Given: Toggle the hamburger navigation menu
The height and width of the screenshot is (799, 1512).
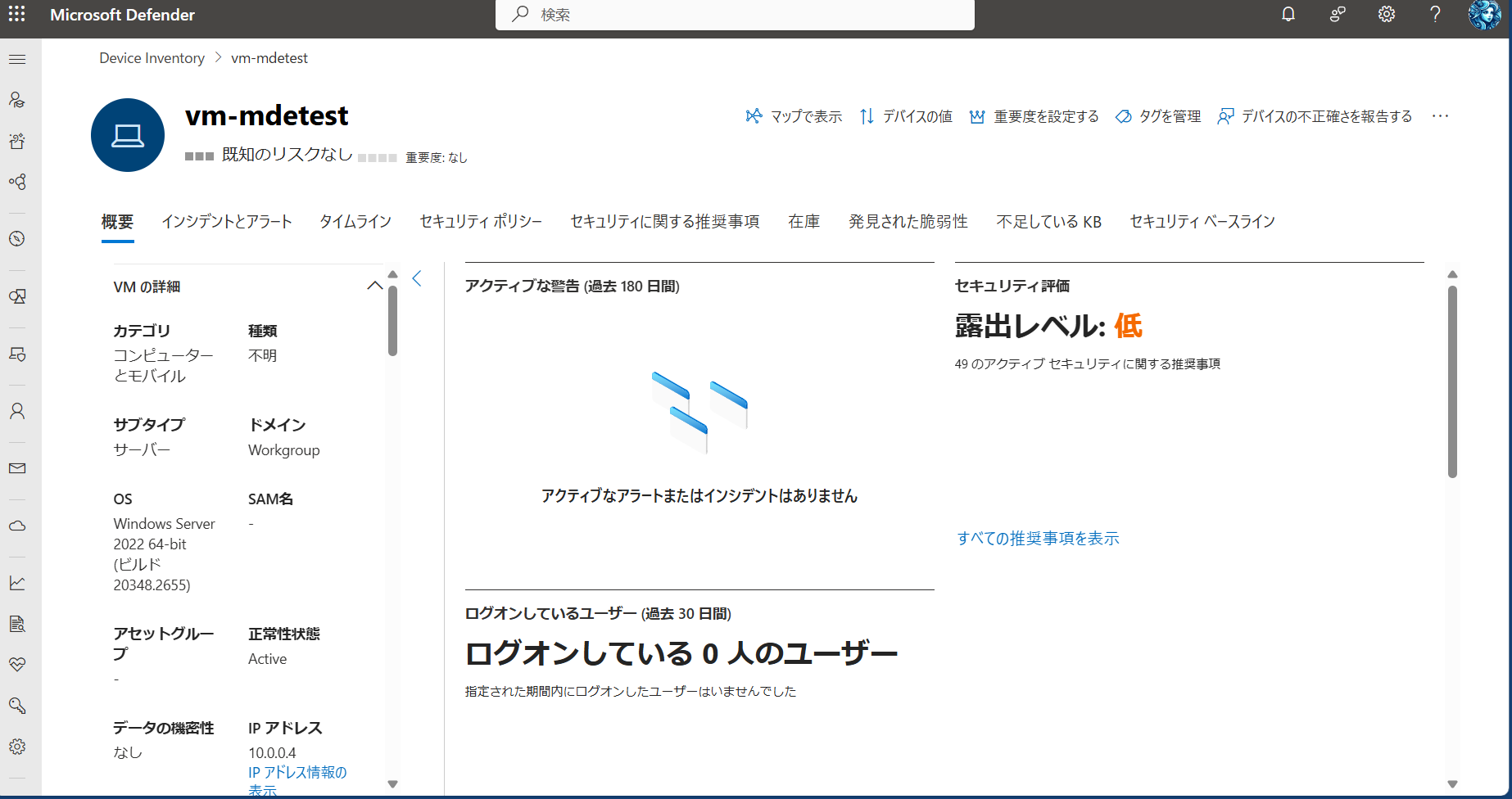Looking at the screenshot, I should pos(17,59).
